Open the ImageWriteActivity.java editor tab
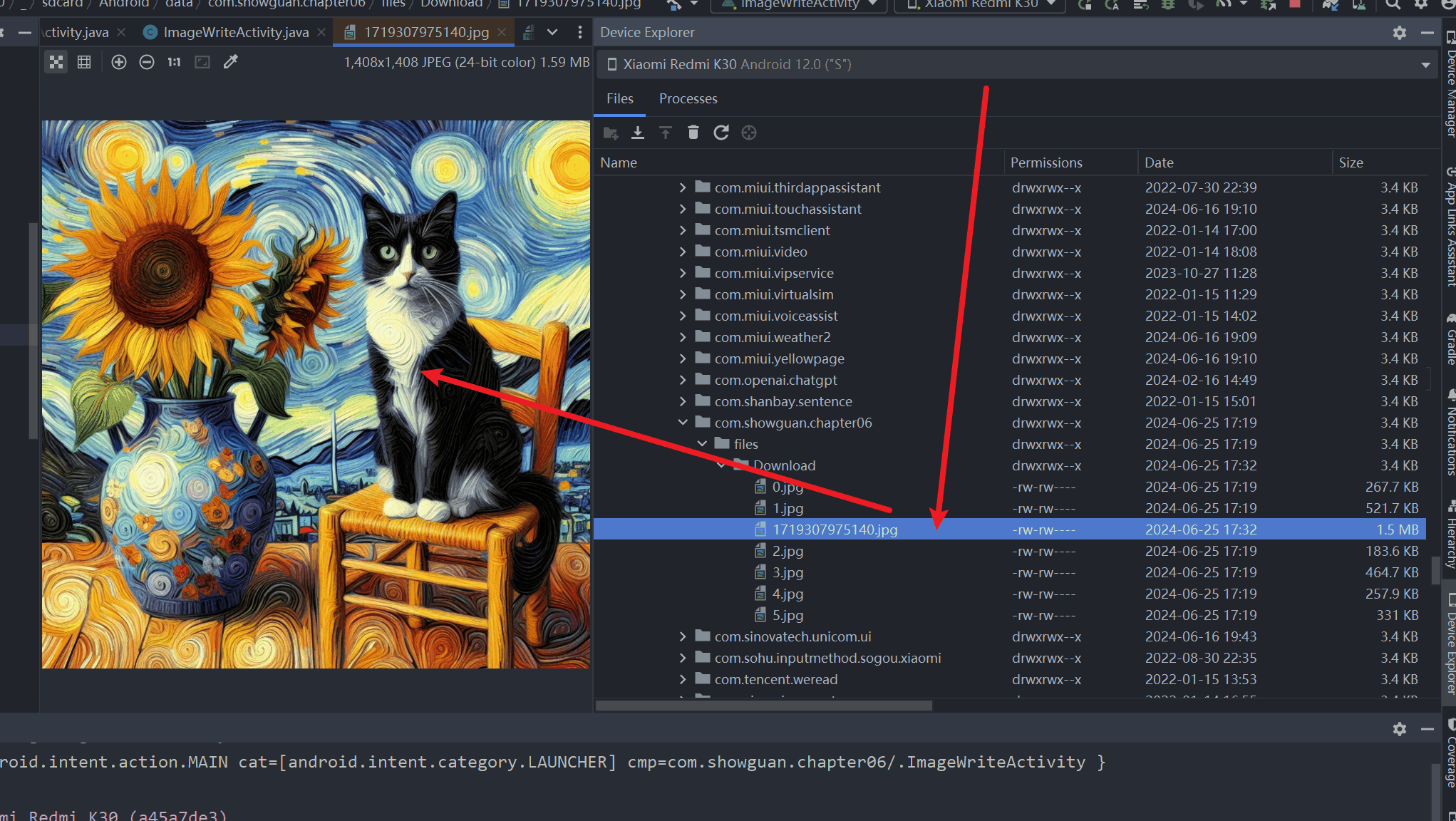The height and width of the screenshot is (821, 1456). pyautogui.click(x=235, y=33)
